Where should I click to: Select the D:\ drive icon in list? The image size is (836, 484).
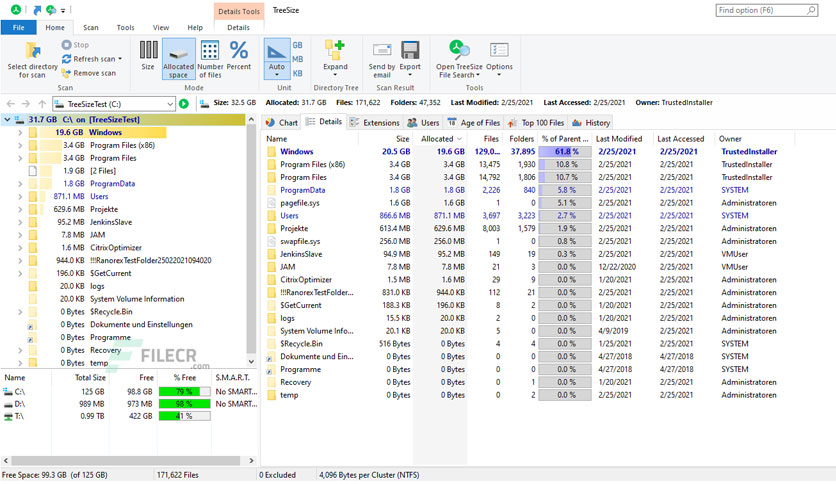(x=7, y=404)
